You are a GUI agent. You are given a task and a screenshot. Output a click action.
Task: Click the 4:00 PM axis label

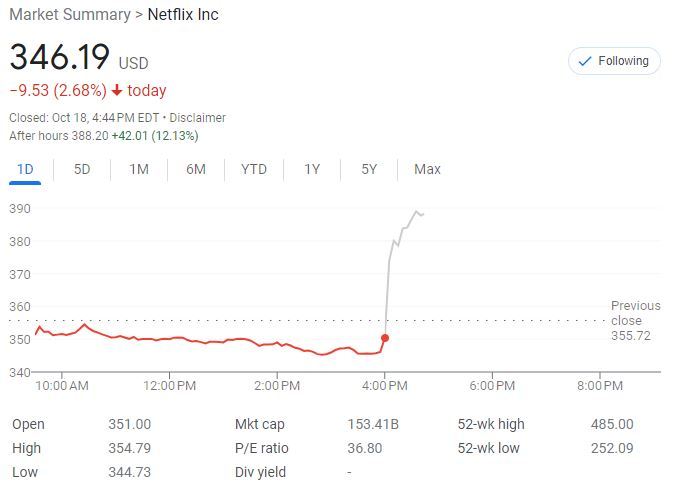[x=384, y=385]
